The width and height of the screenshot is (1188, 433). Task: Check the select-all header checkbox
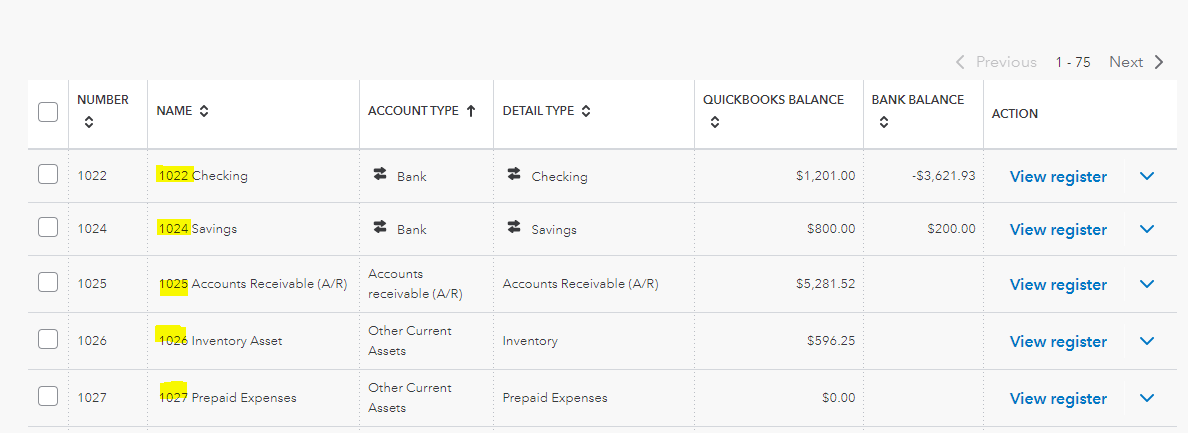(48, 112)
